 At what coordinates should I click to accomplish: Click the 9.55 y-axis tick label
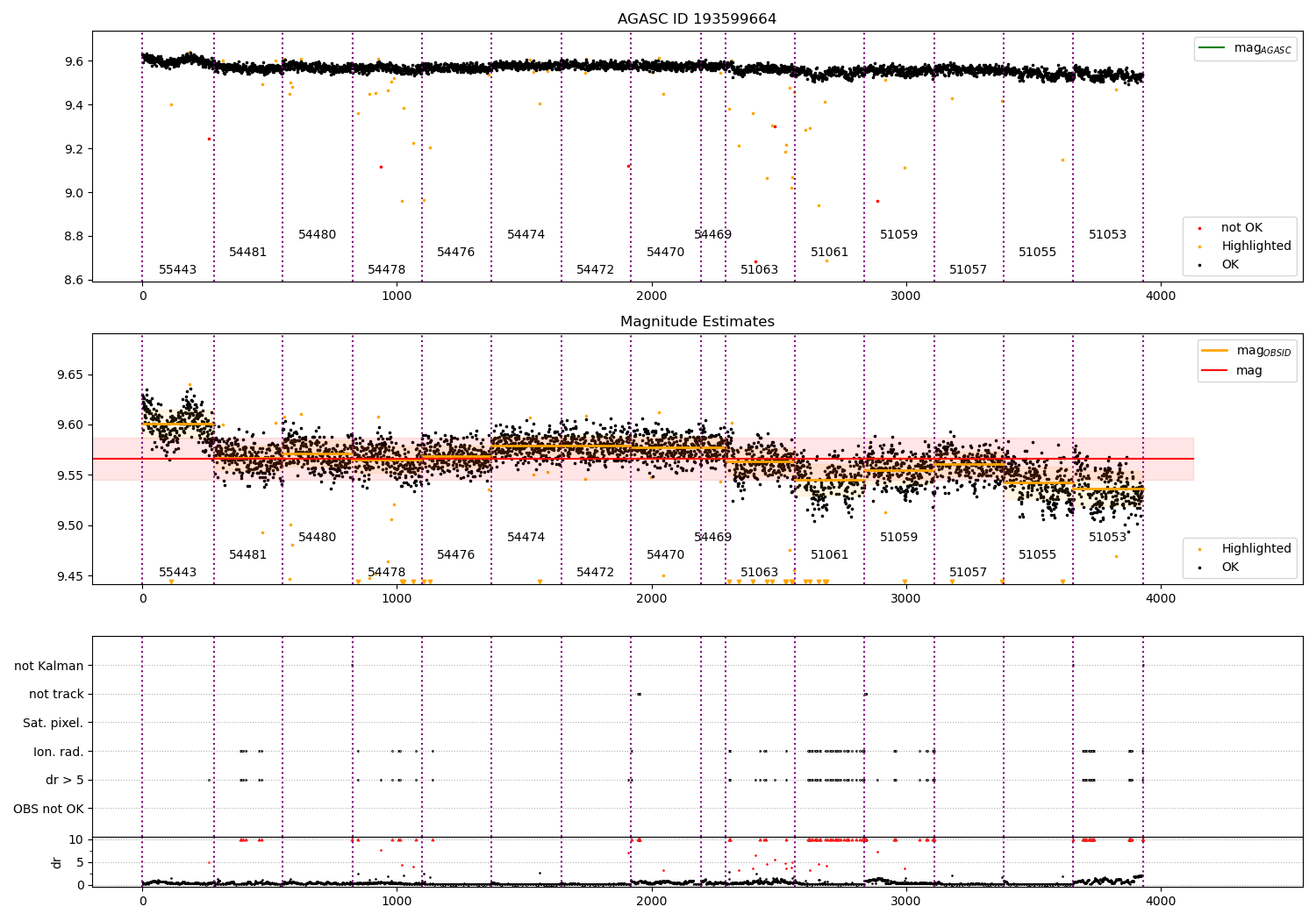coord(70,476)
